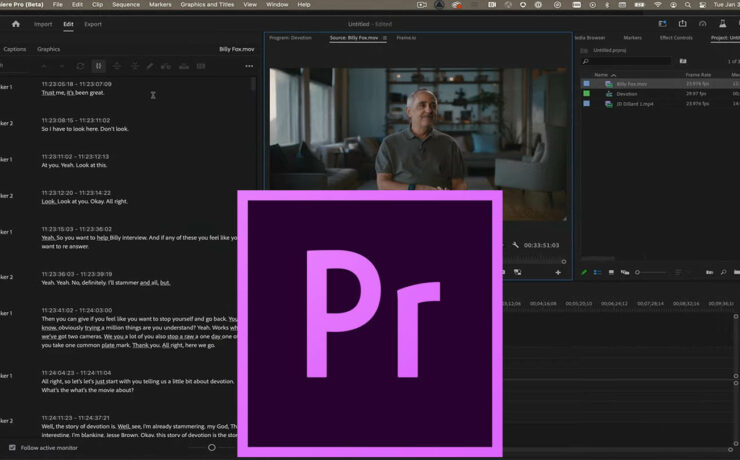
Task: Click the gauge icon at top right
Action: tap(703, 24)
